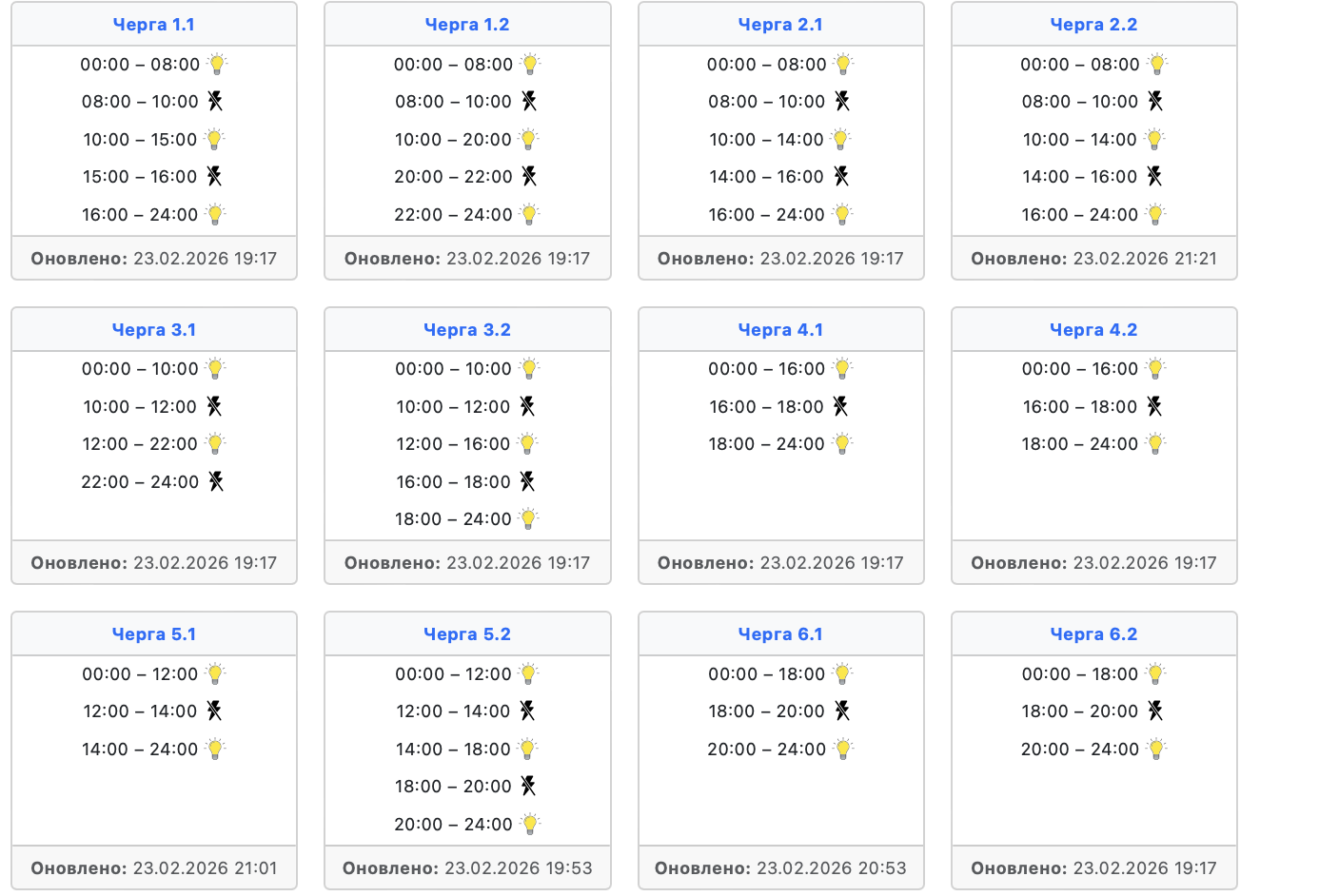Click light bulb icon for 10:00 – 20:00 in Черга 1.2
Screen dimensions: 1319x896
pos(529,140)
